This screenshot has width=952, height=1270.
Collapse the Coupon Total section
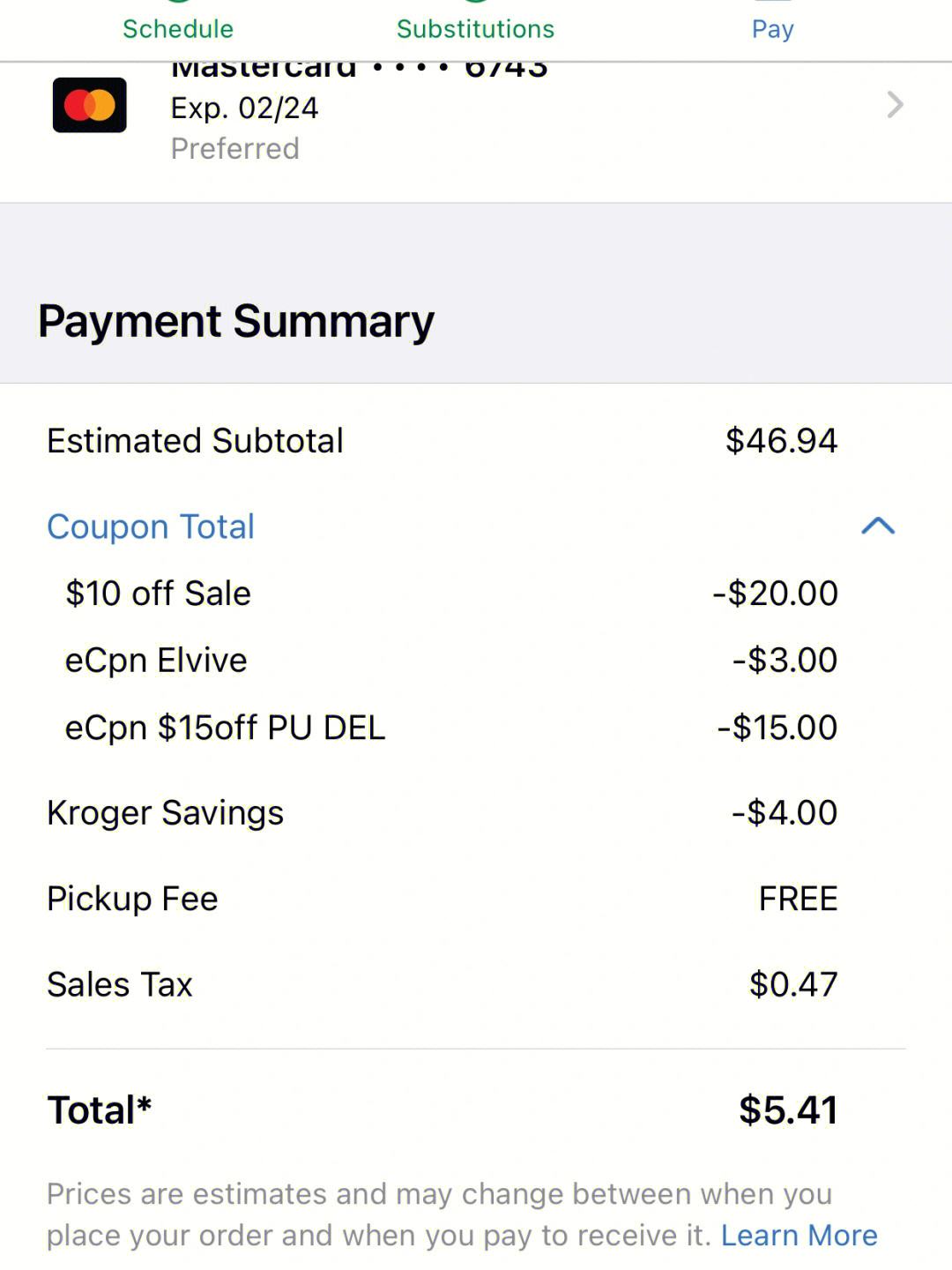pyautogui.click(x=878, y=526)
